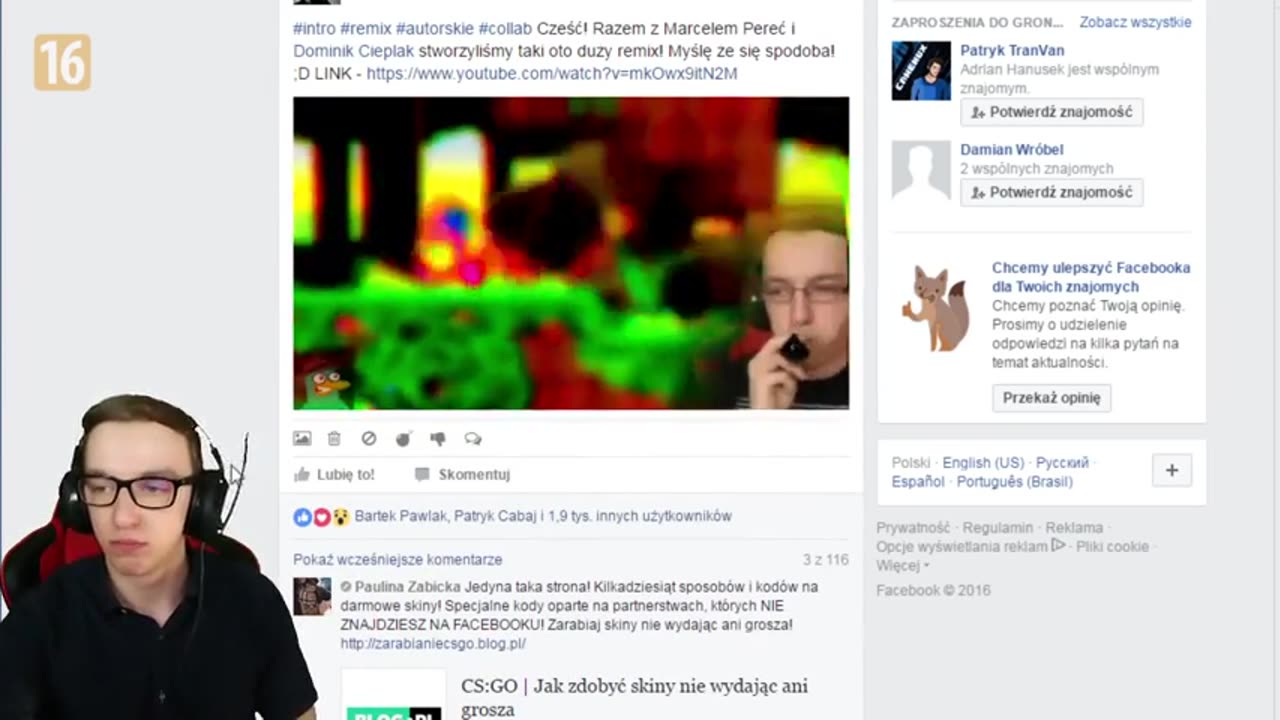Expand the Więcej footer dropdown
Viewport: 1280px width, 720px height.
click(902, 566)
